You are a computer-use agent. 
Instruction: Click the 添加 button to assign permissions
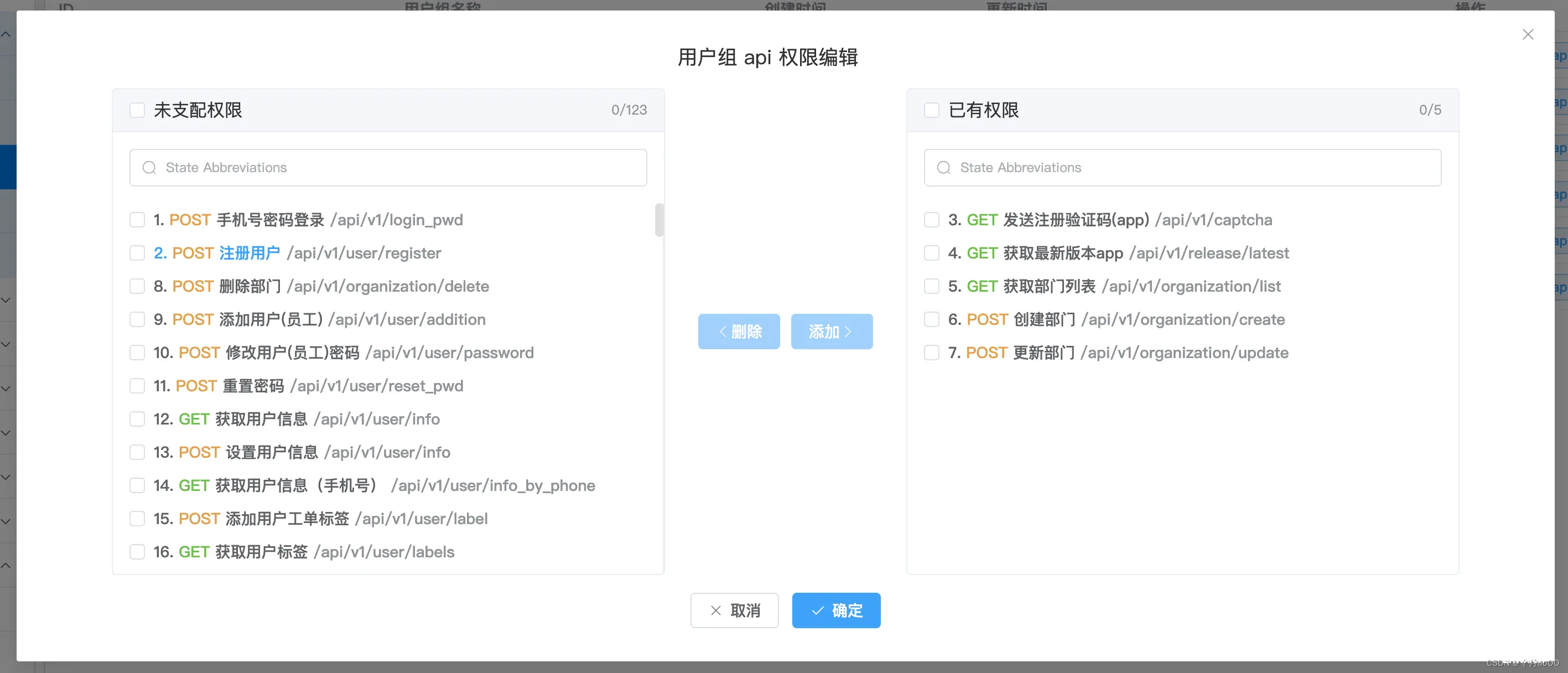[x=830, y=331]
